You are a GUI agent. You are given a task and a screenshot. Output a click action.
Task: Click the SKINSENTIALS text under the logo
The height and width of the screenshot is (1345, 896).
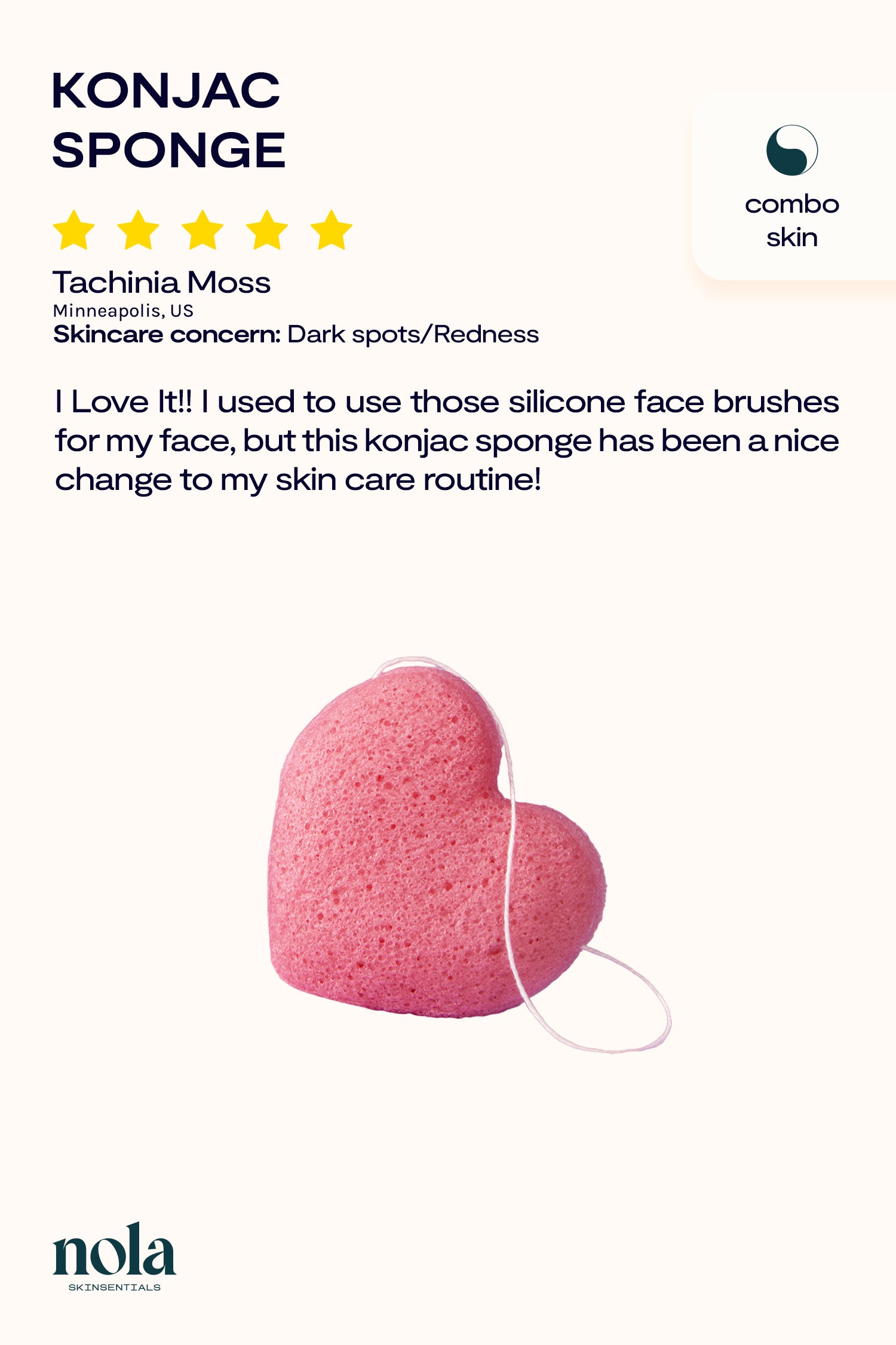tap(114, 1287)
